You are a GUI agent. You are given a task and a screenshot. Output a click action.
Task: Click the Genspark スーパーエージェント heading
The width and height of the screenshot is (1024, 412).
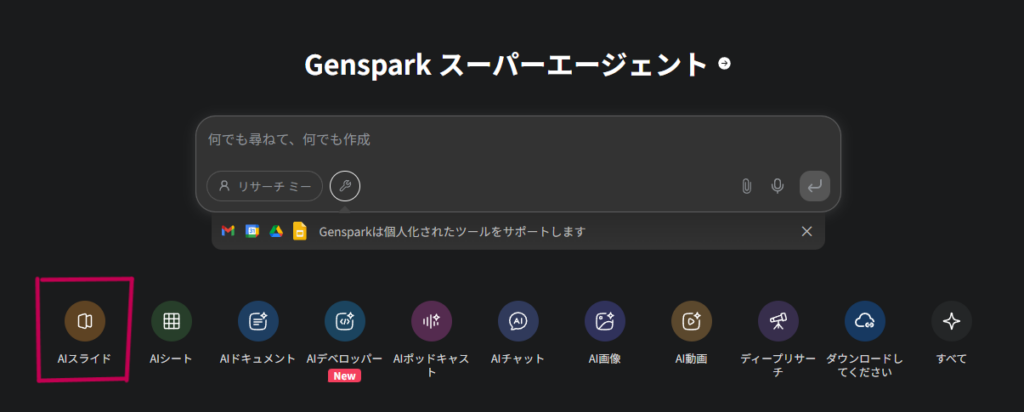tap(506, 65)
